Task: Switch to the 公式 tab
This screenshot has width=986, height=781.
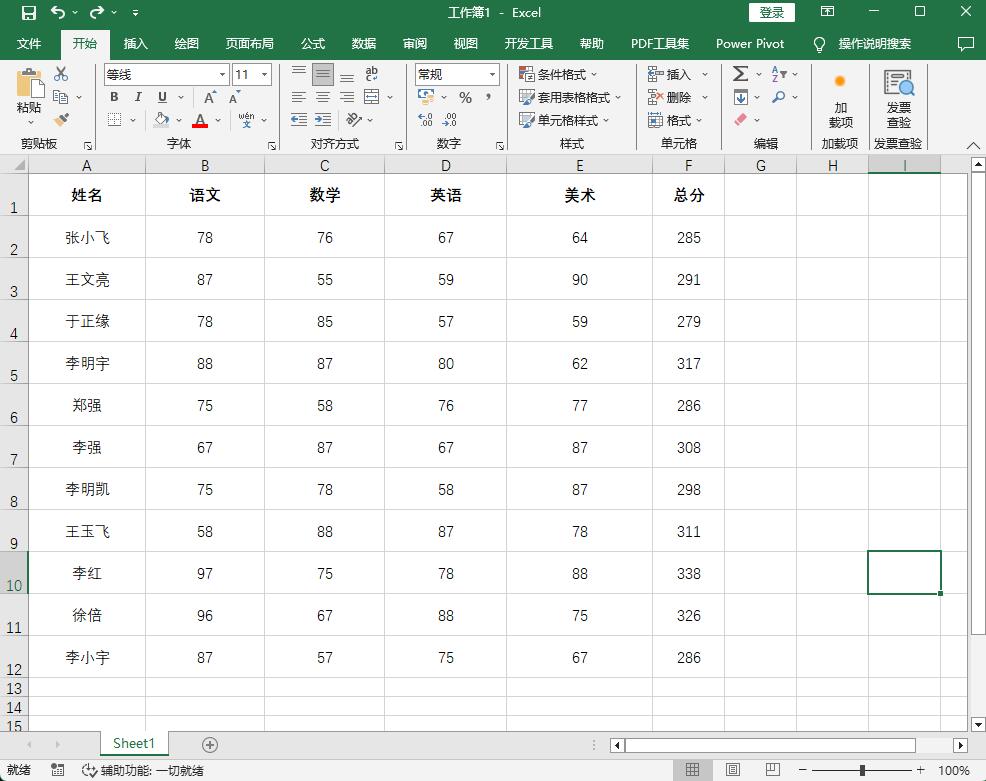Action: (313, 43)
